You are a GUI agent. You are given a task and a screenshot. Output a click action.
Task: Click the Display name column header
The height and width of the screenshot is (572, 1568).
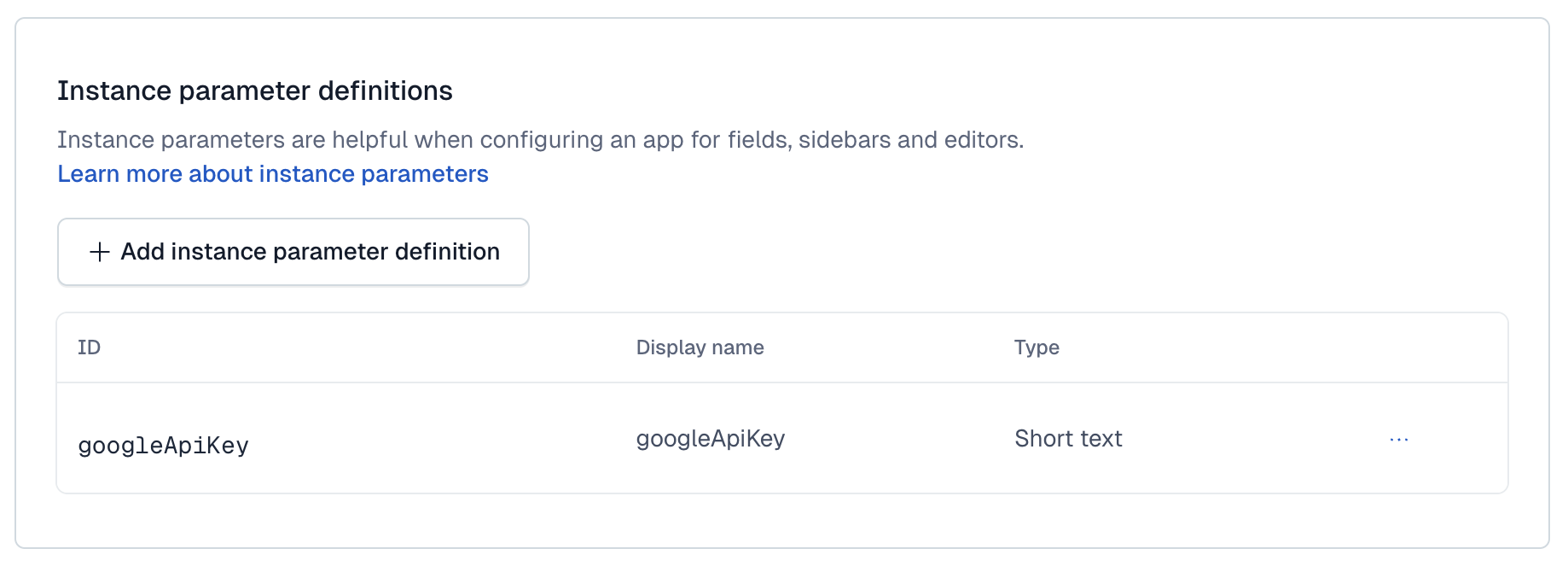700,347
